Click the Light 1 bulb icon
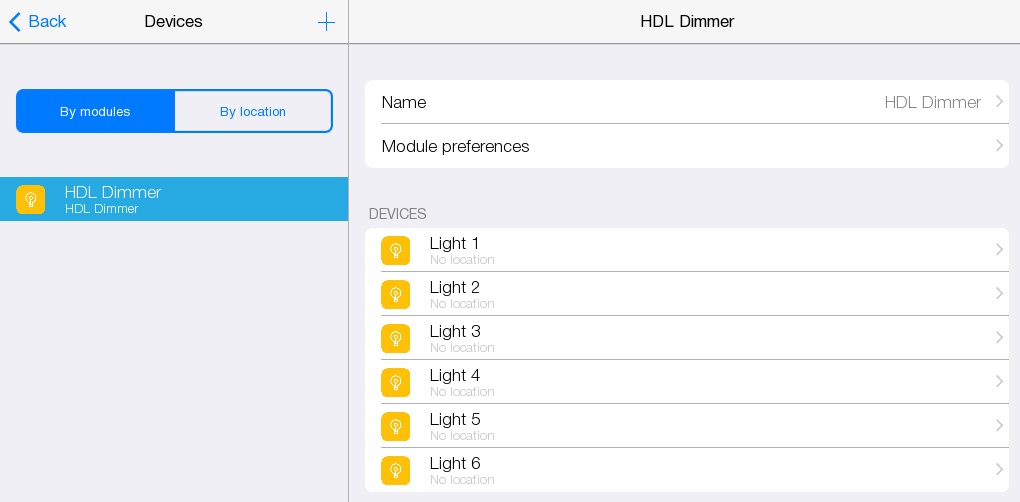The width and height of the screenshot is (1020, 502). click(395, 251)
